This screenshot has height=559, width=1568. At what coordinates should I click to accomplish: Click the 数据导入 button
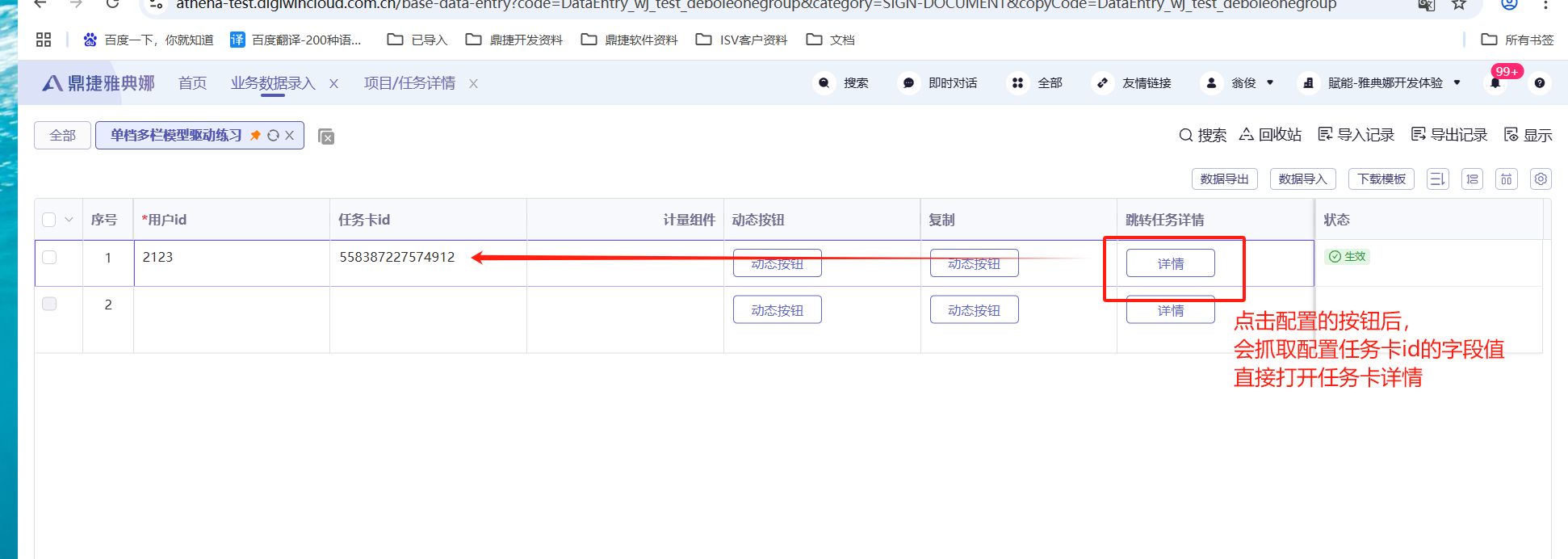[1302, 179]
